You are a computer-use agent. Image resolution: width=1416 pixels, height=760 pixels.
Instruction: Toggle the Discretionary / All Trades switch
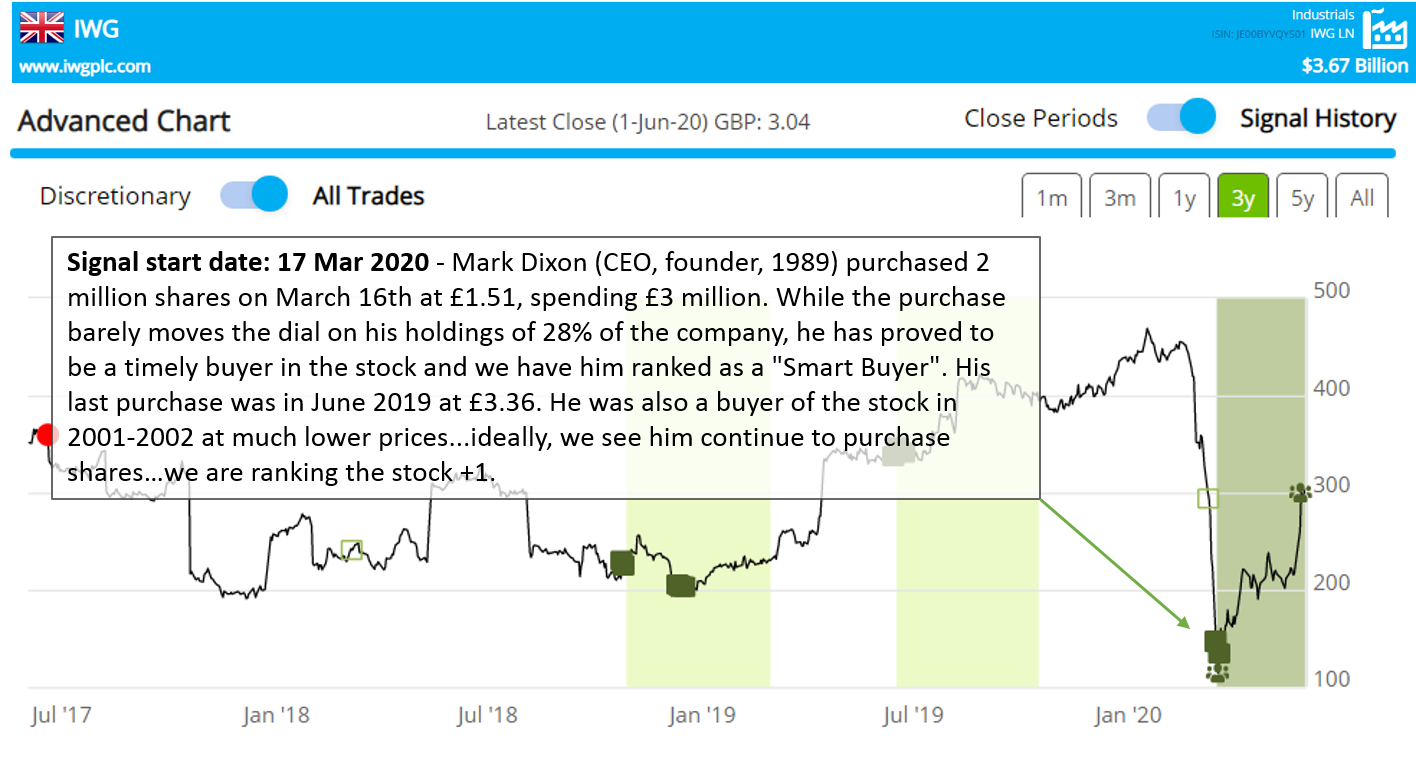[254, 195]
